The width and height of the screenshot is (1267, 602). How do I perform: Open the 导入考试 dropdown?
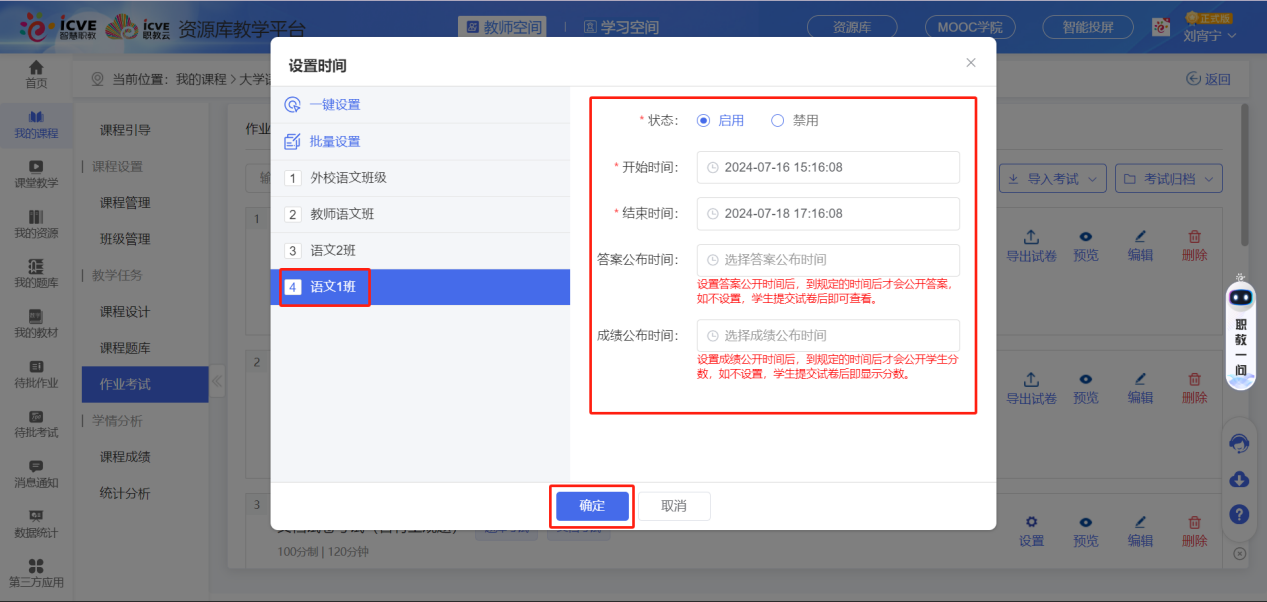point(1052,177)
